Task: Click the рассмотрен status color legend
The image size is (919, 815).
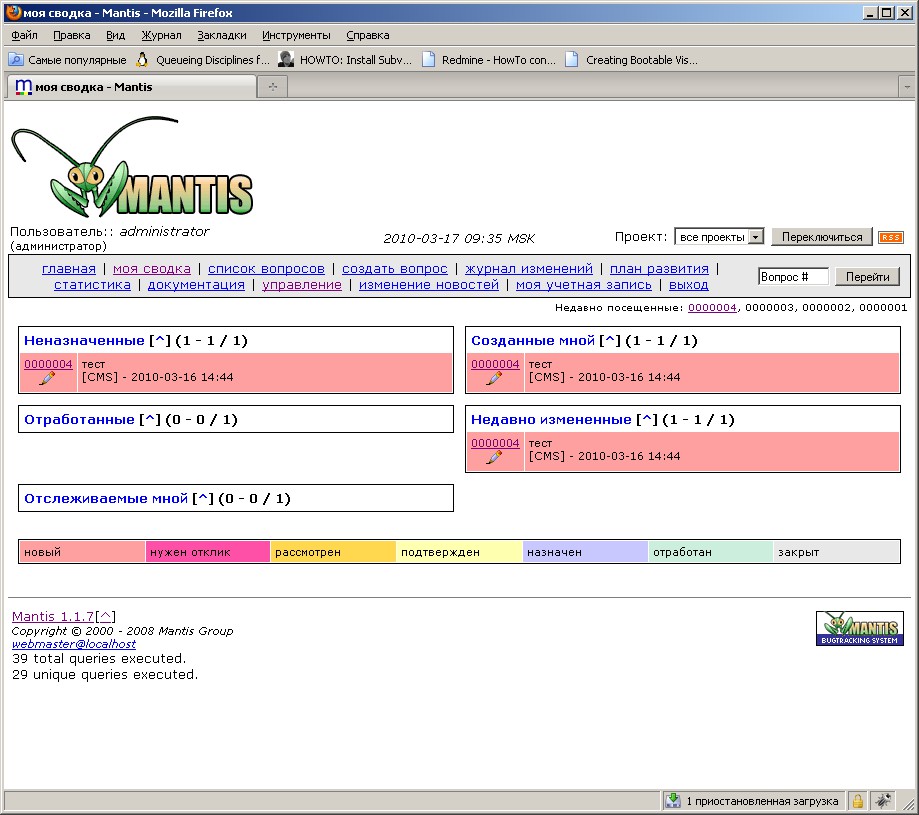Action: point(333,552)
